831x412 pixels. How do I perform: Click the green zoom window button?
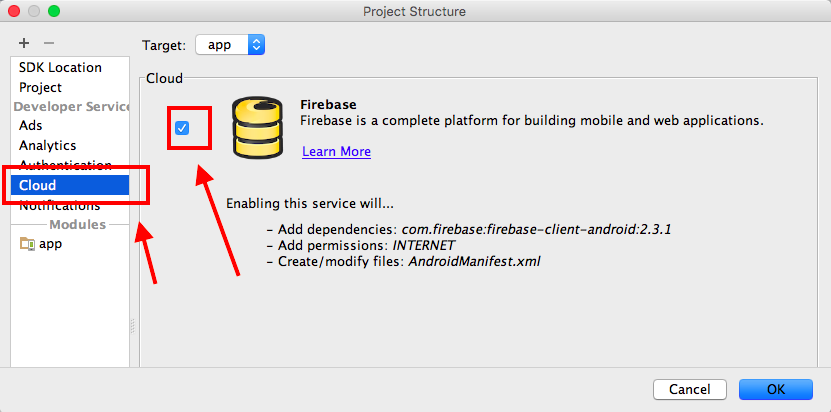(54, 11)
